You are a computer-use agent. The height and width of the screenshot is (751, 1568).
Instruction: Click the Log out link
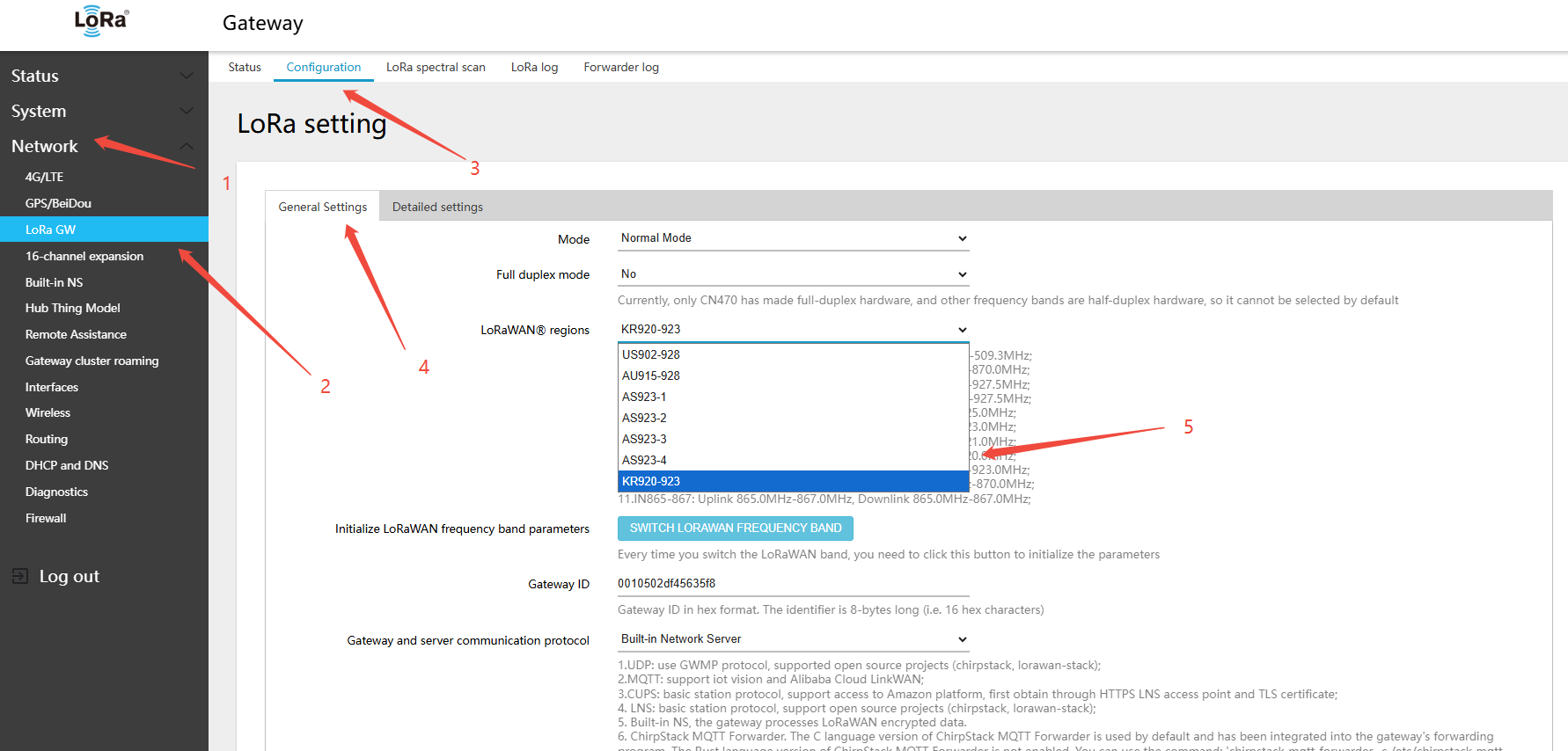[x=69, y=576]
